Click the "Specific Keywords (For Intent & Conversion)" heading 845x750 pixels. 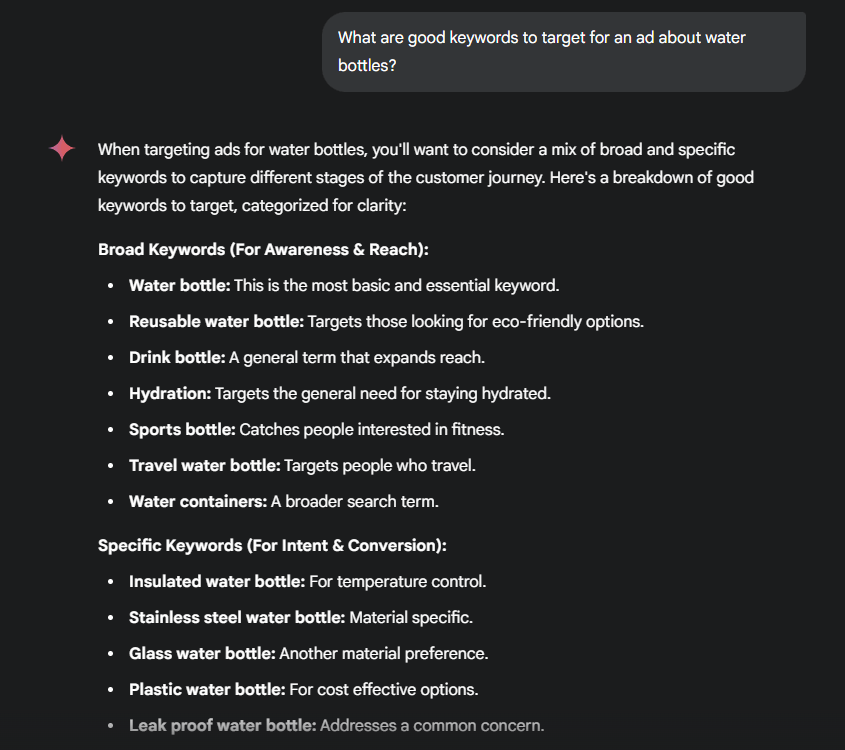coord(272,545)
